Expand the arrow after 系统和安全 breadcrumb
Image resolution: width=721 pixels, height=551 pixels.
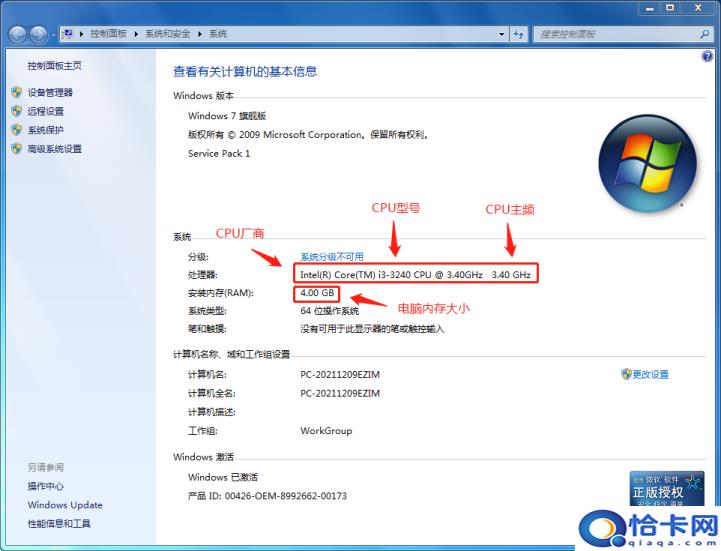click(x=200, y=34)
